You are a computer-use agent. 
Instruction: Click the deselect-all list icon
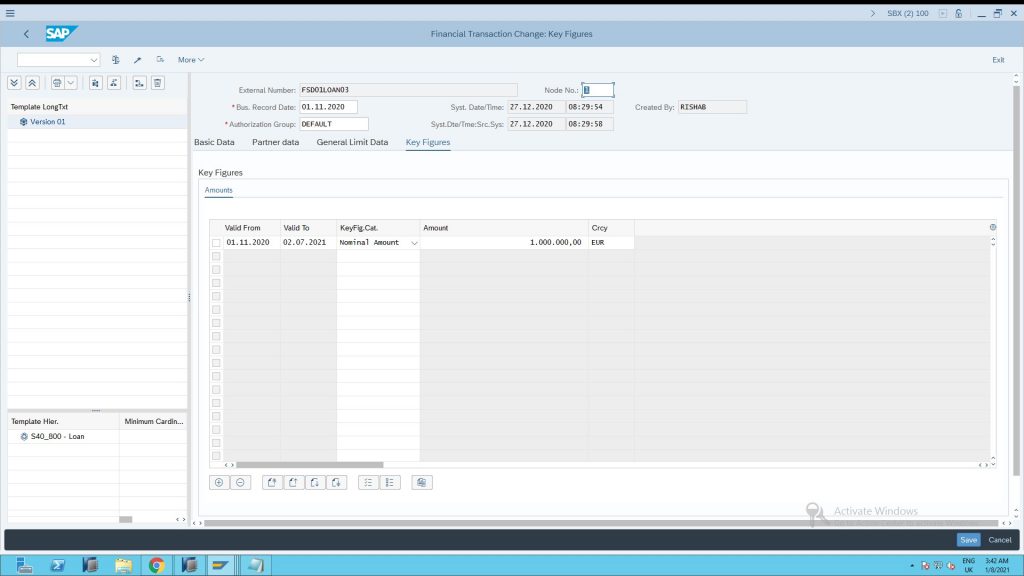click(390, 483)
